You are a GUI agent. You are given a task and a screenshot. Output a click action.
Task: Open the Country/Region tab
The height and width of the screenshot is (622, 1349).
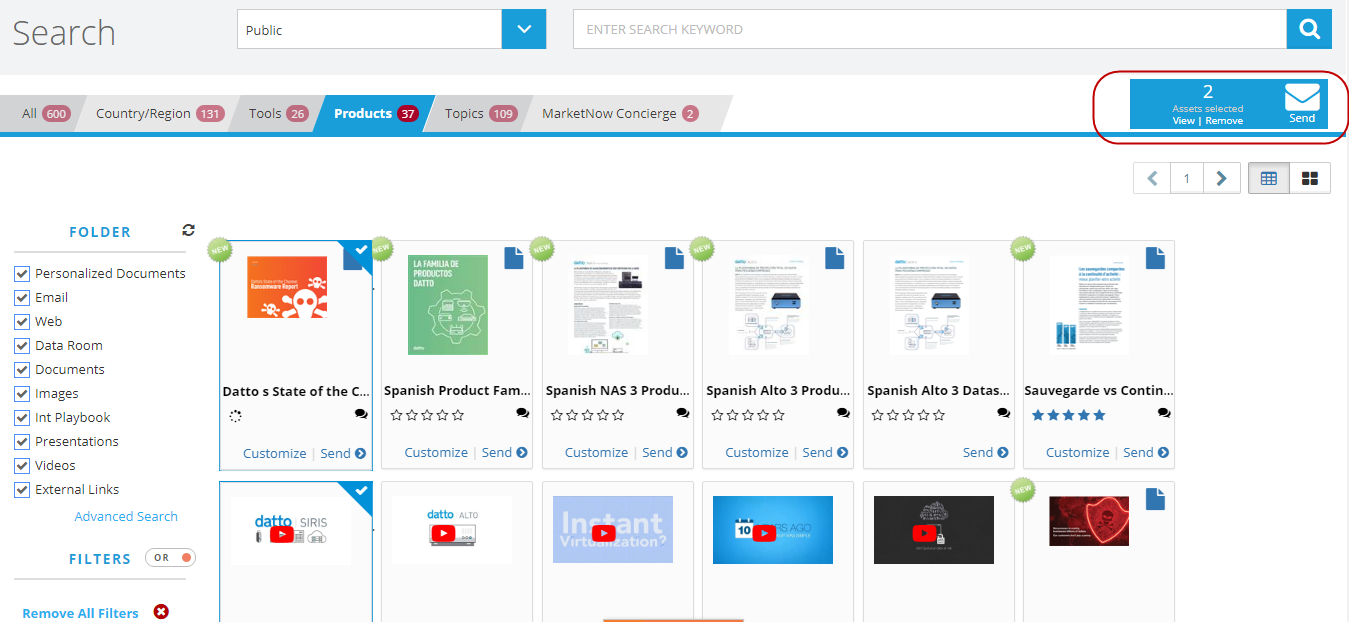tap(159, 113)
